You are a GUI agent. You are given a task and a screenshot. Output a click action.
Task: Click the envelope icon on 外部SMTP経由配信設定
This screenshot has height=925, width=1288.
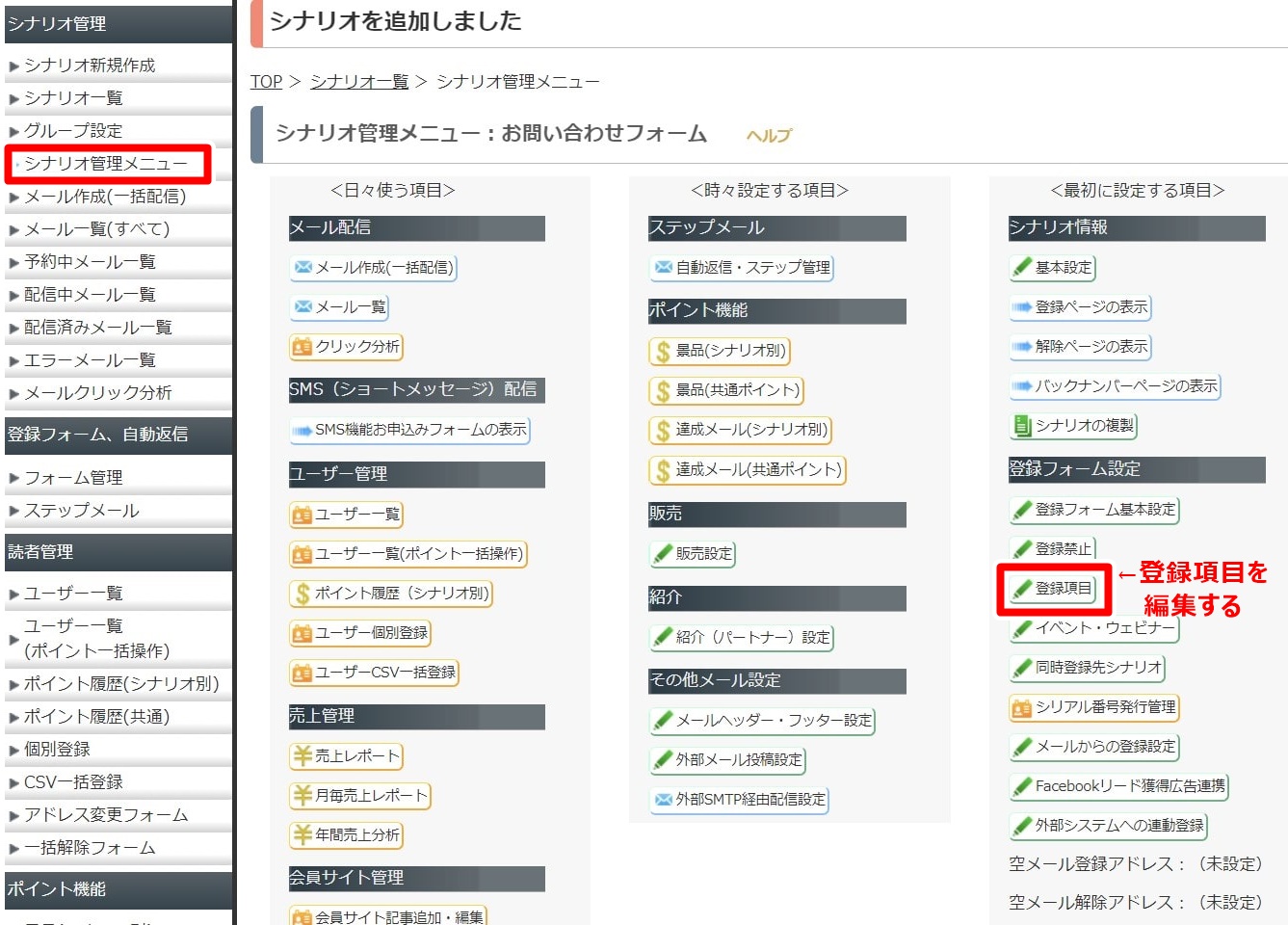point(664,799)
